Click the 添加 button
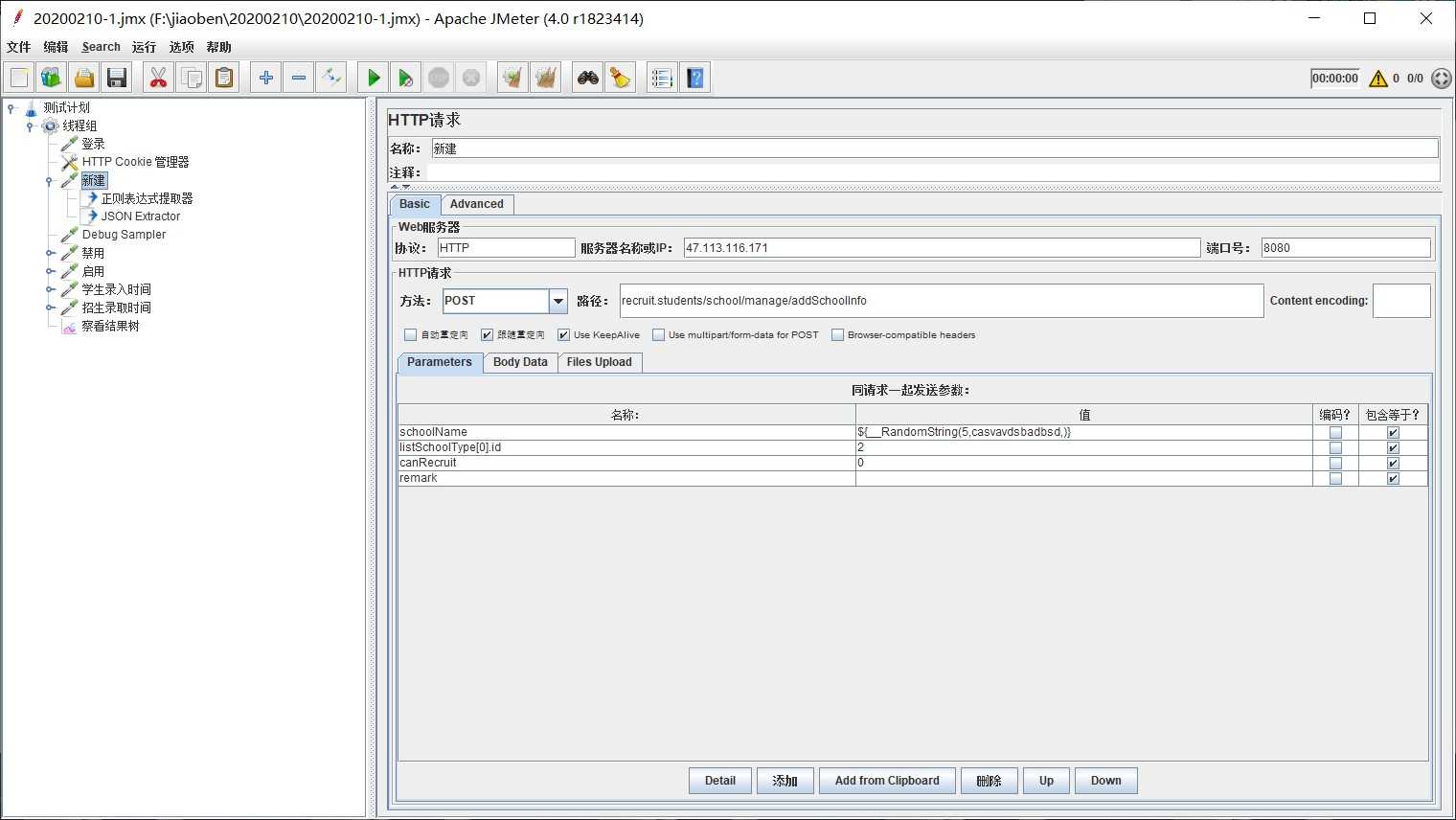1456x820 pixels. (x=785, y=781)
